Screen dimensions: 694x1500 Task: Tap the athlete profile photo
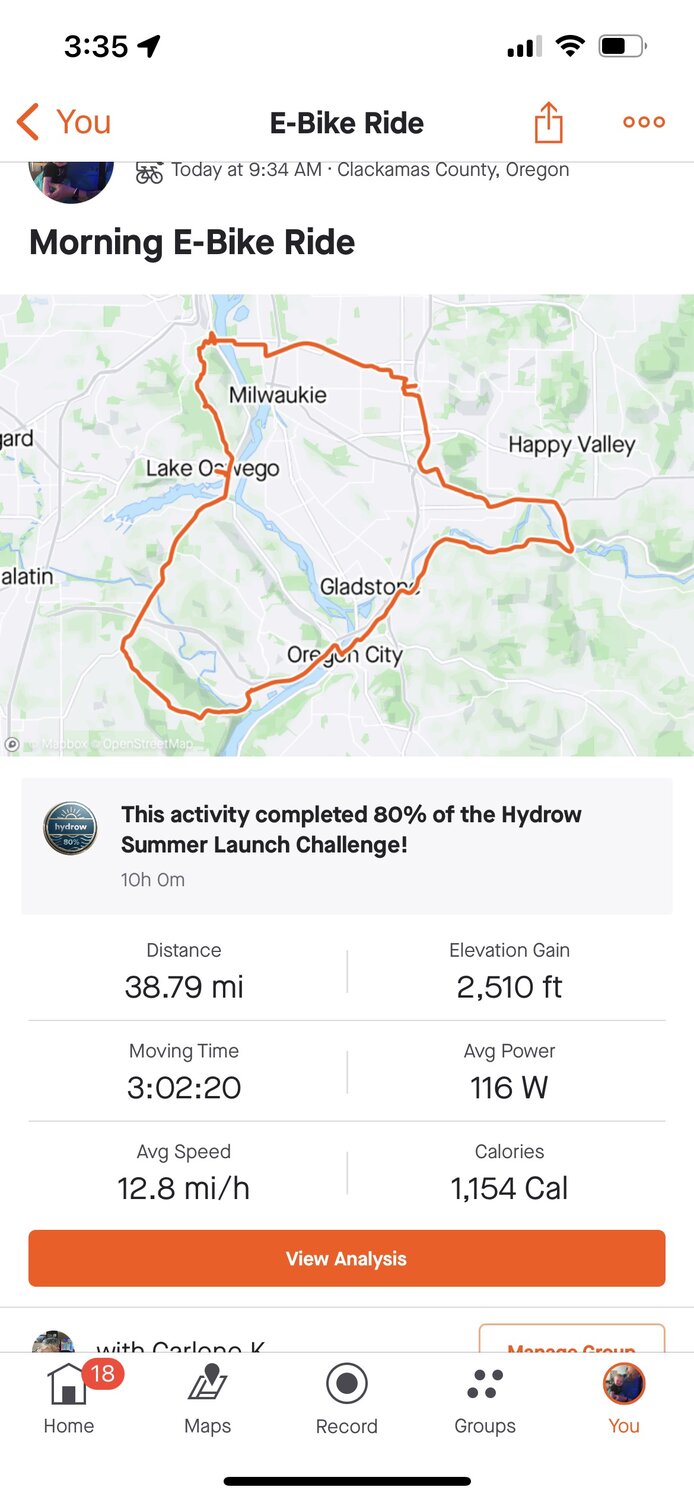[x=70, y=180]
